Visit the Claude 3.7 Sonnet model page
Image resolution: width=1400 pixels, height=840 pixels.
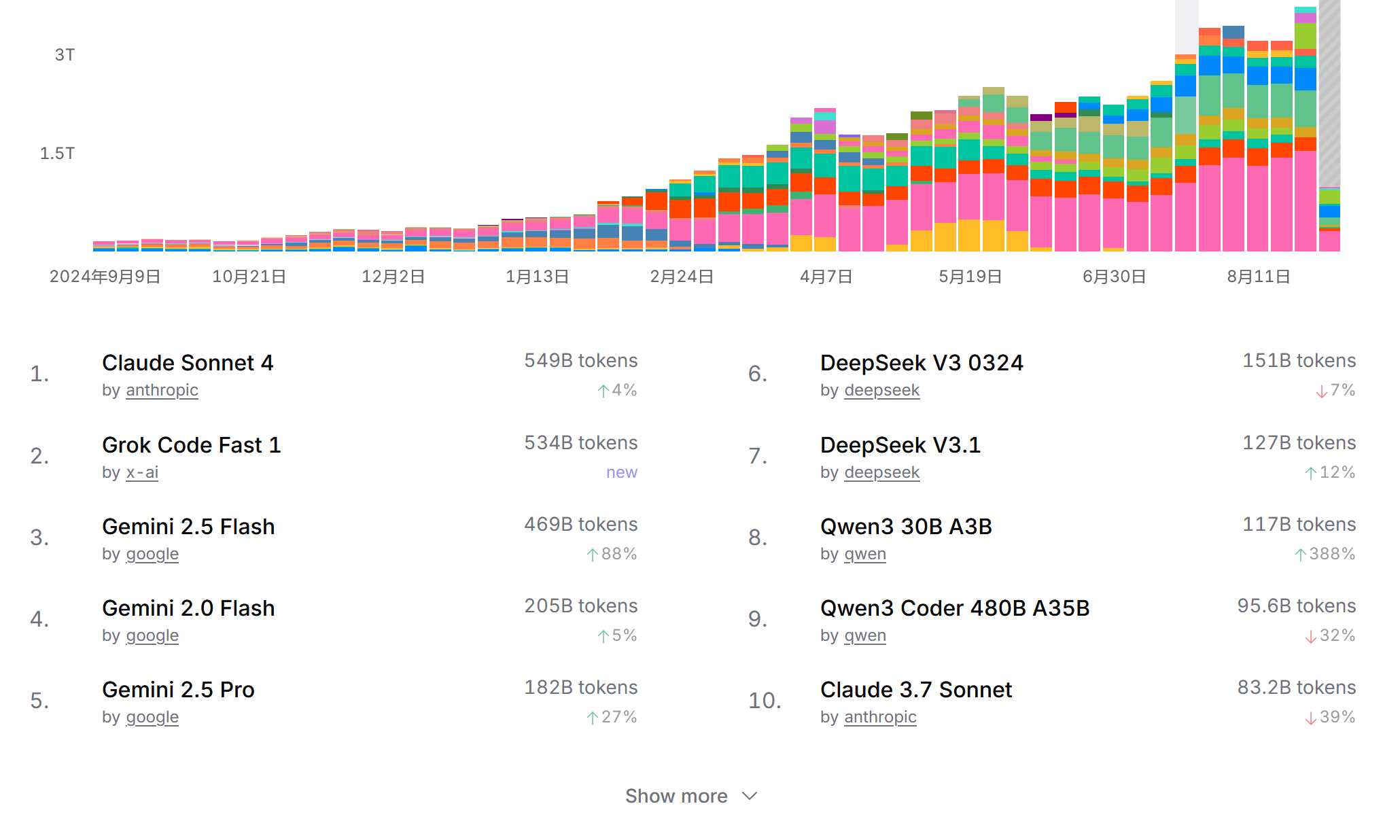click(x=916, y=690)
